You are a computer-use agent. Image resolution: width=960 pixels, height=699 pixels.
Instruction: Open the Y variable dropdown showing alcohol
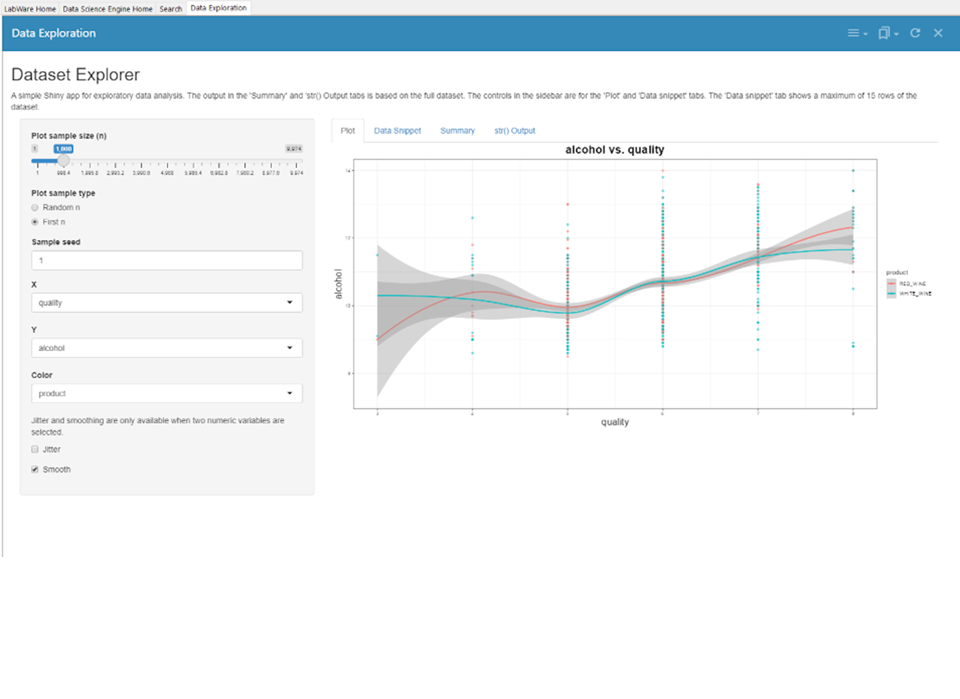(166, 347)
